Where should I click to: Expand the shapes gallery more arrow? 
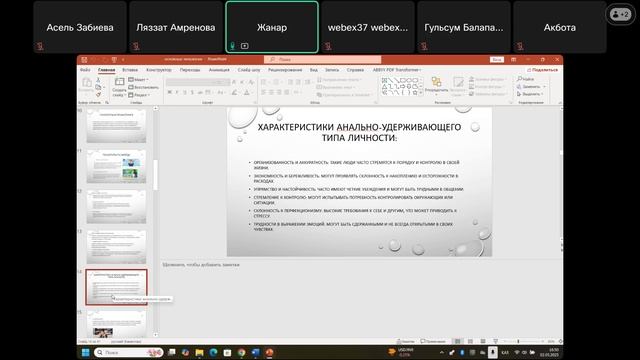421,93
